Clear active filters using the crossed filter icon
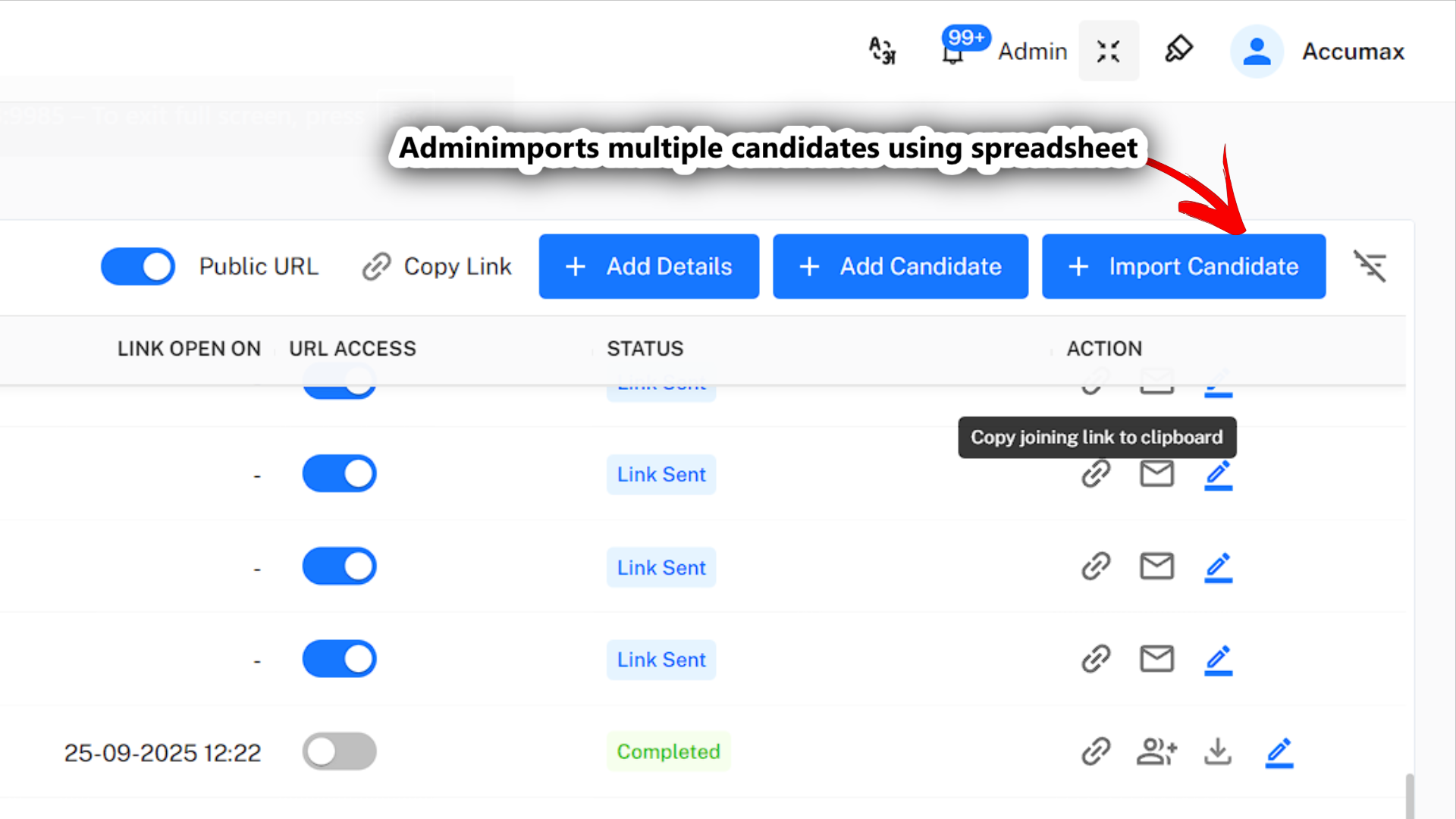 [1371, 266]
